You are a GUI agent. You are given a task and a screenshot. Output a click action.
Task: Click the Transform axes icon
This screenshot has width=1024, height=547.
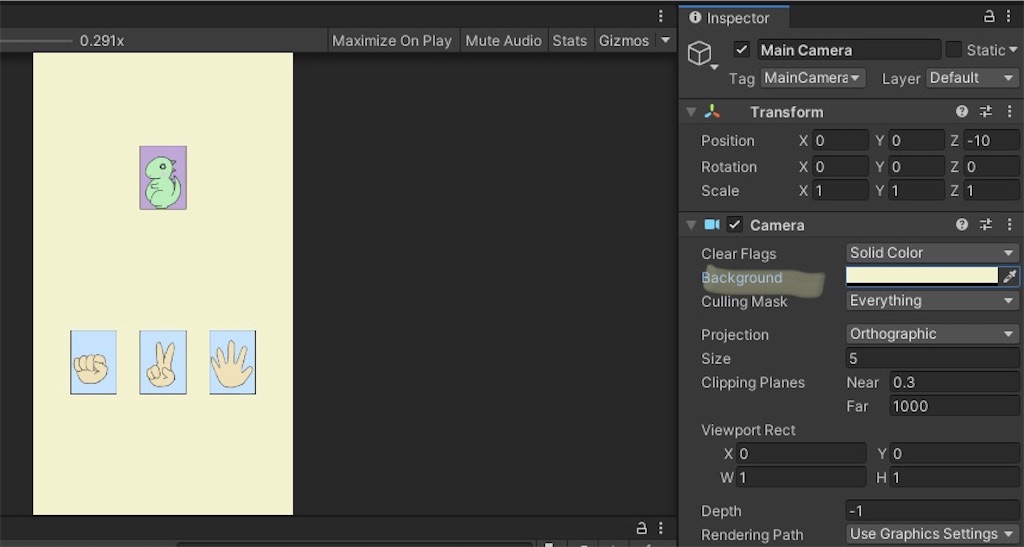712,112
